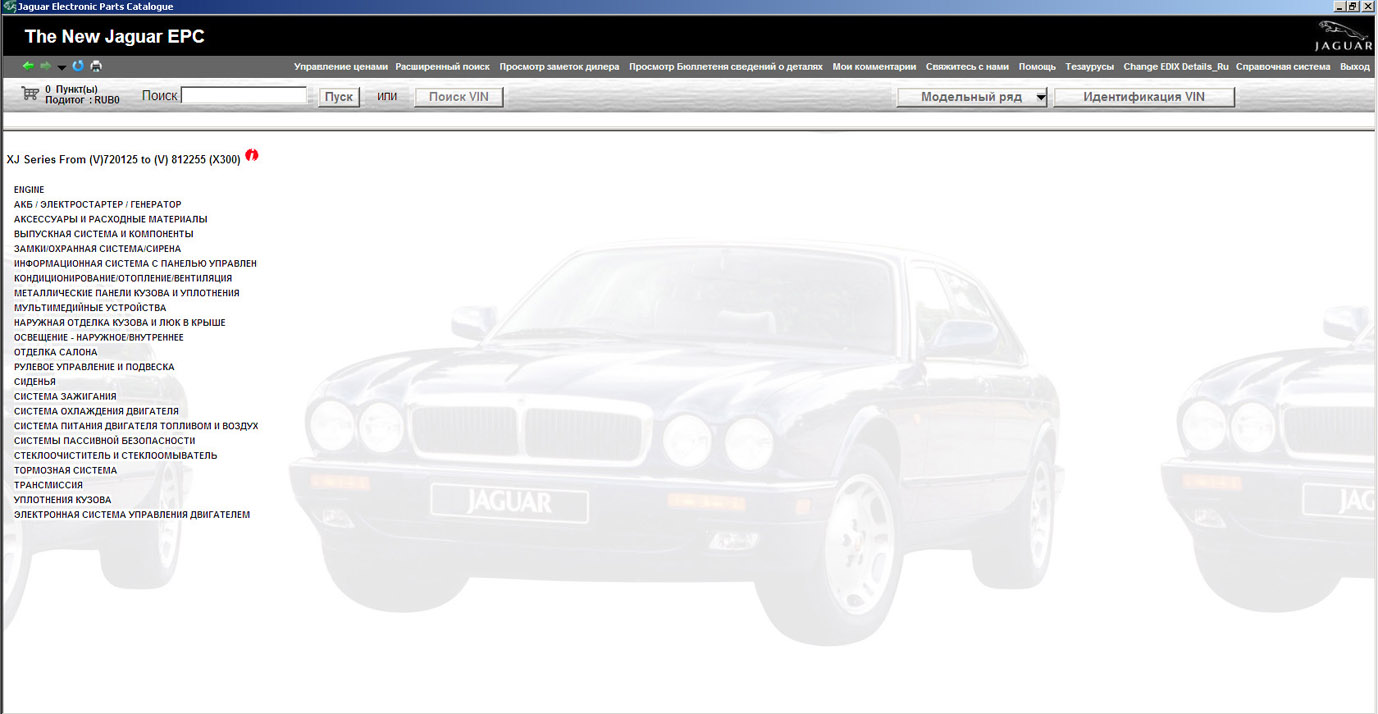Open Расширенный поиск menu item

pos(442,67)
